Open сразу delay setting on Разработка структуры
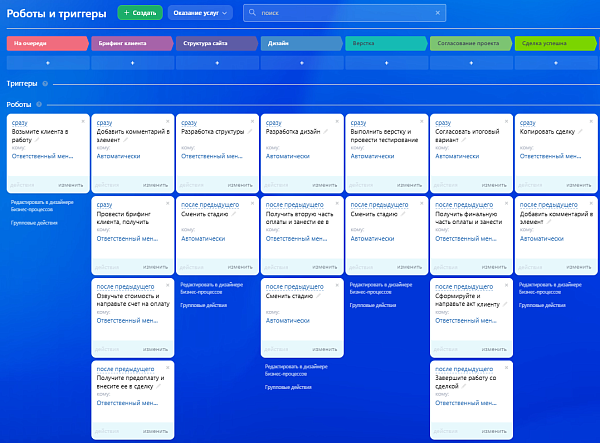This screenshot has width=600, height=443. (189, 123)
